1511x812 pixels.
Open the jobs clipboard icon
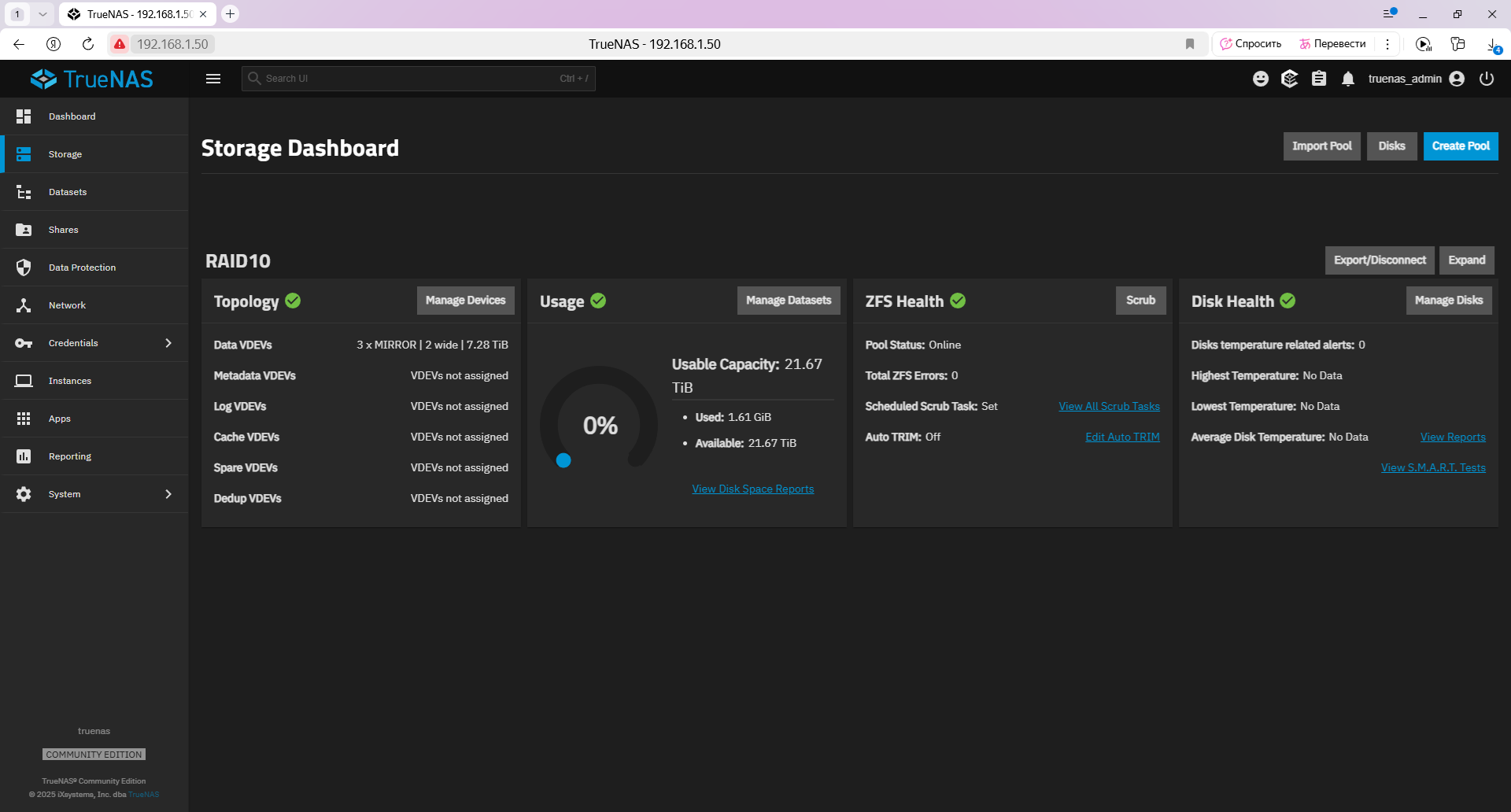pyautogui.click(x=1319, y=79)
